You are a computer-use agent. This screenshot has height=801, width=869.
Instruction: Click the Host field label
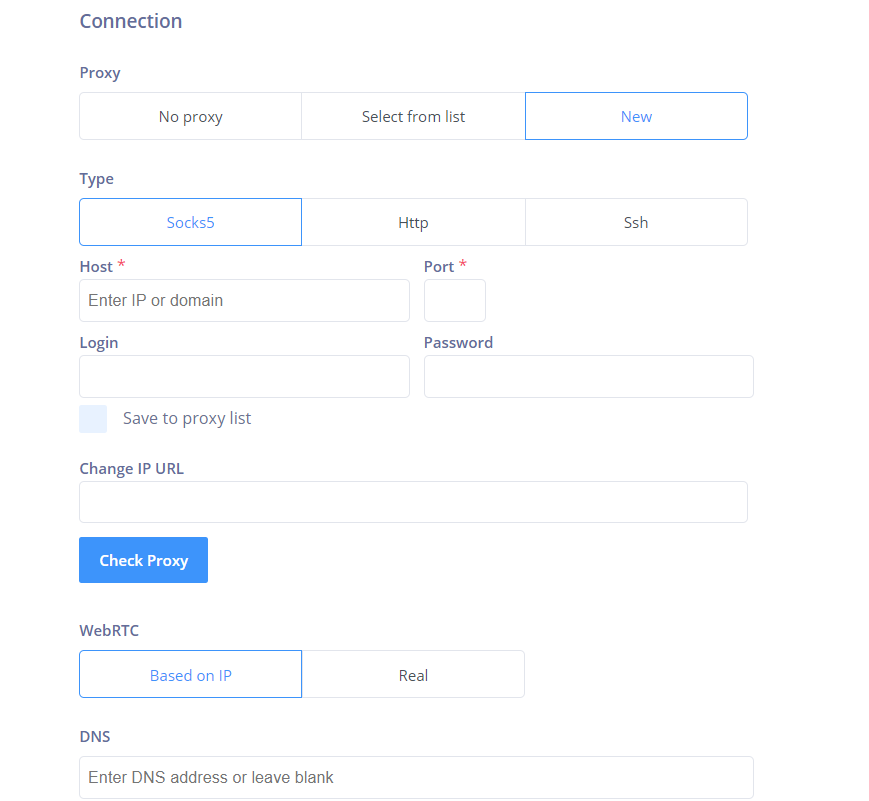(96, 267)
